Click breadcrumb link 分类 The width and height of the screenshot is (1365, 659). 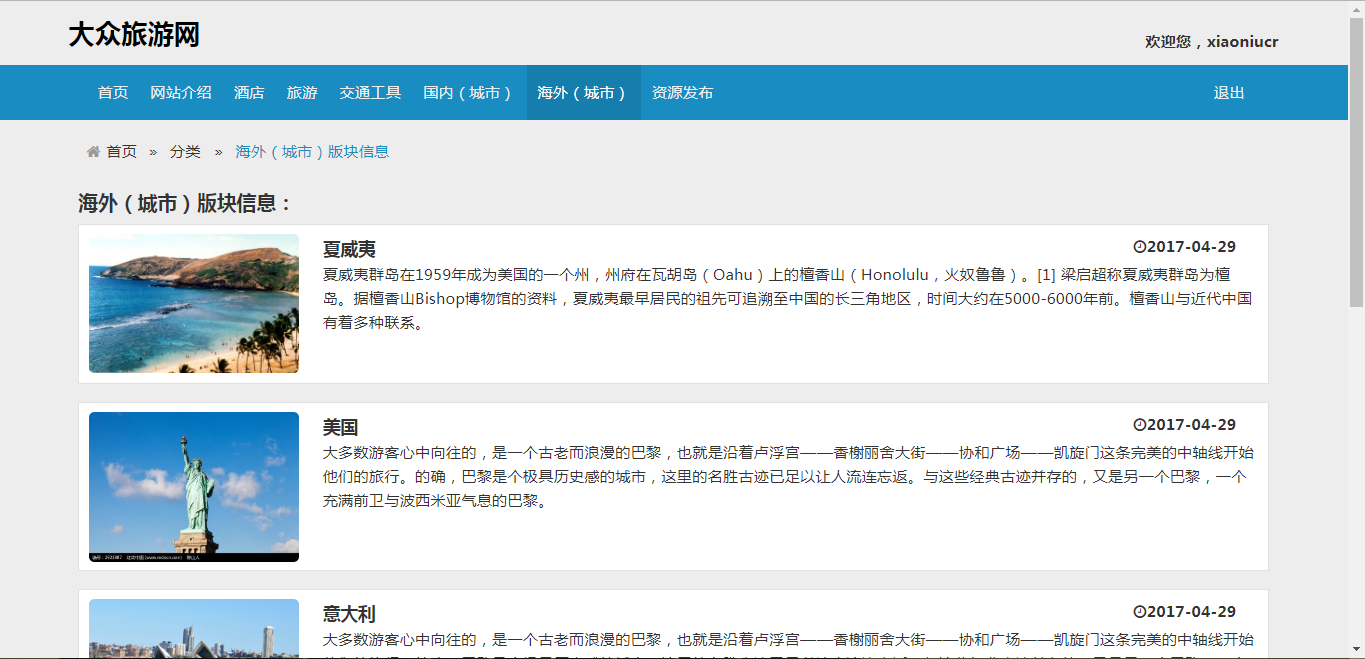click(185, 152)
